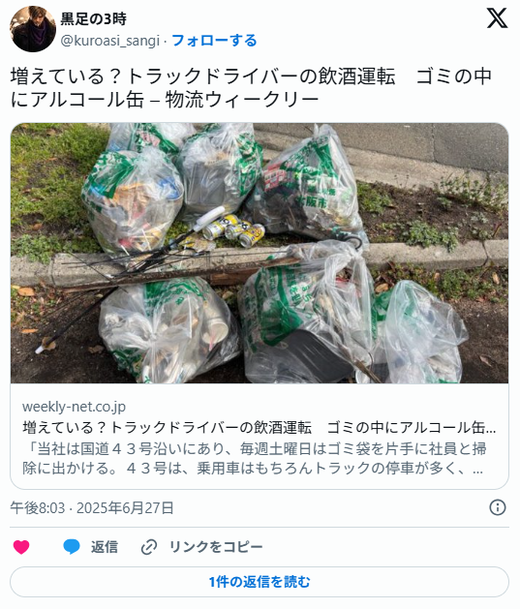Click the weekly-net.co.jp domain link
Screen dimensions: 520x609
coord(74,407)
